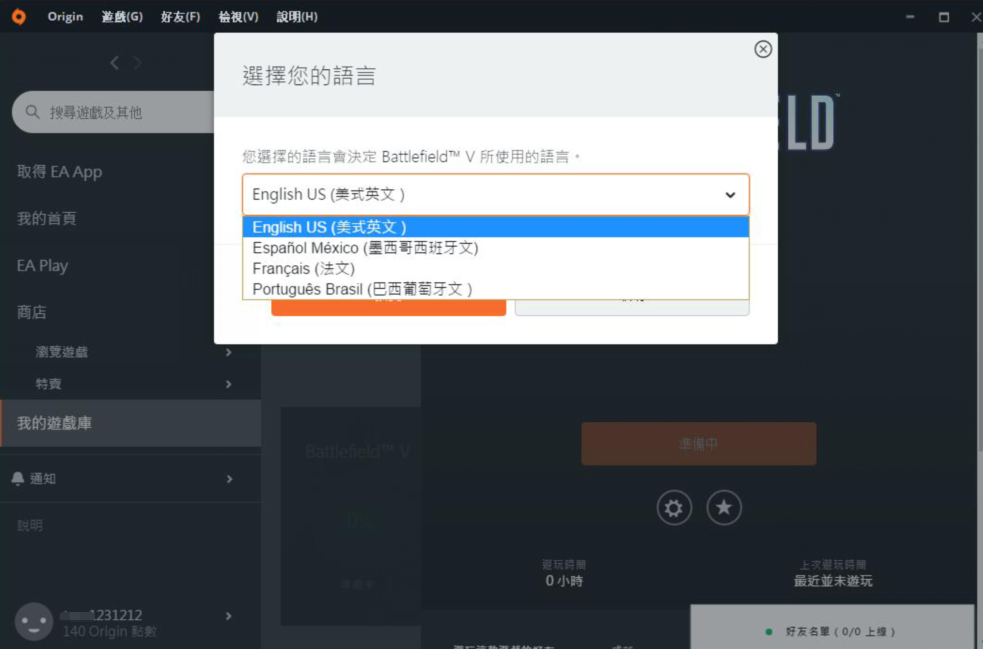Go to 我的首頁

[x=46, y=218]
